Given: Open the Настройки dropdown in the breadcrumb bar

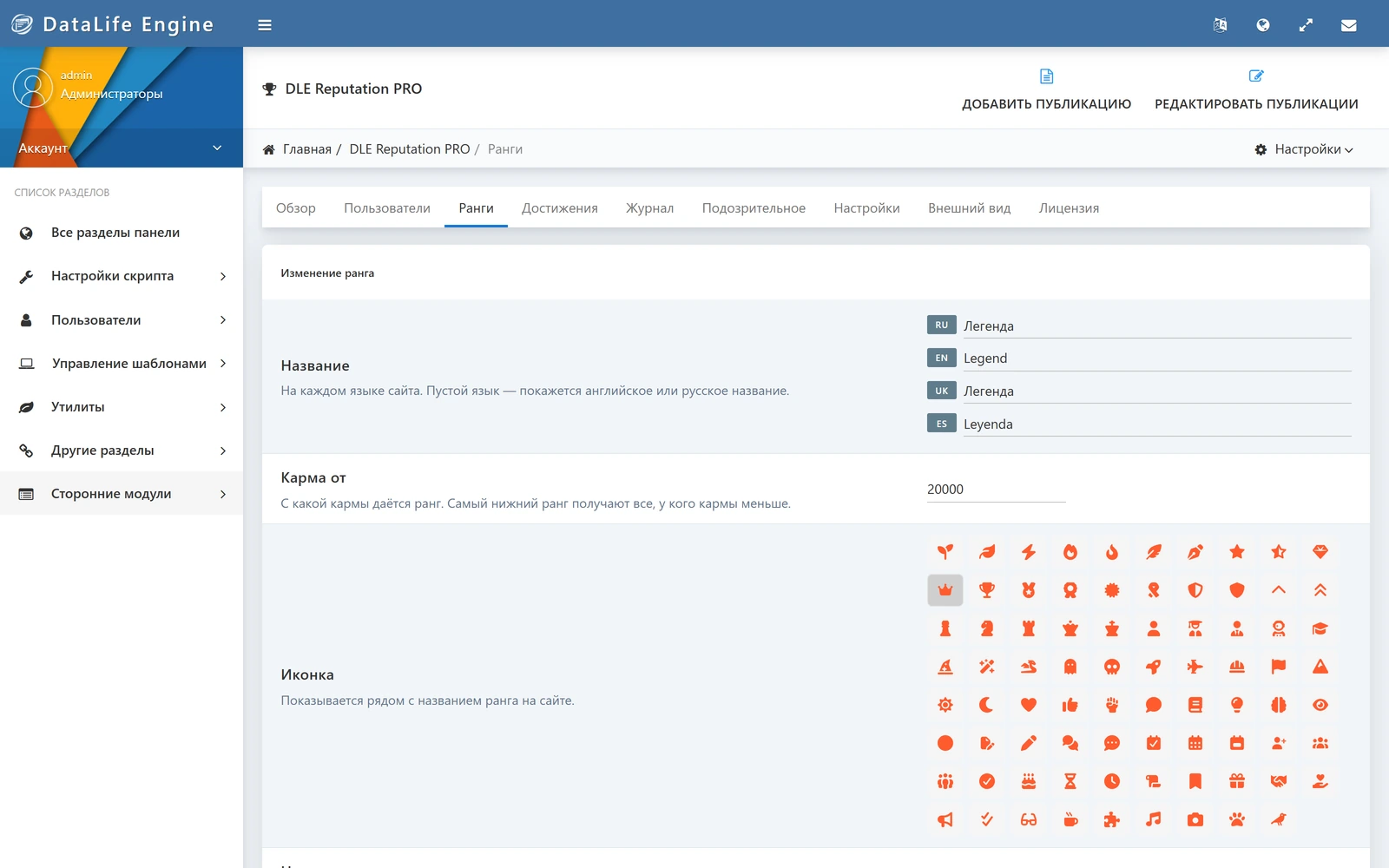Looking at the screenshot, I should [x=1304, y=149].
